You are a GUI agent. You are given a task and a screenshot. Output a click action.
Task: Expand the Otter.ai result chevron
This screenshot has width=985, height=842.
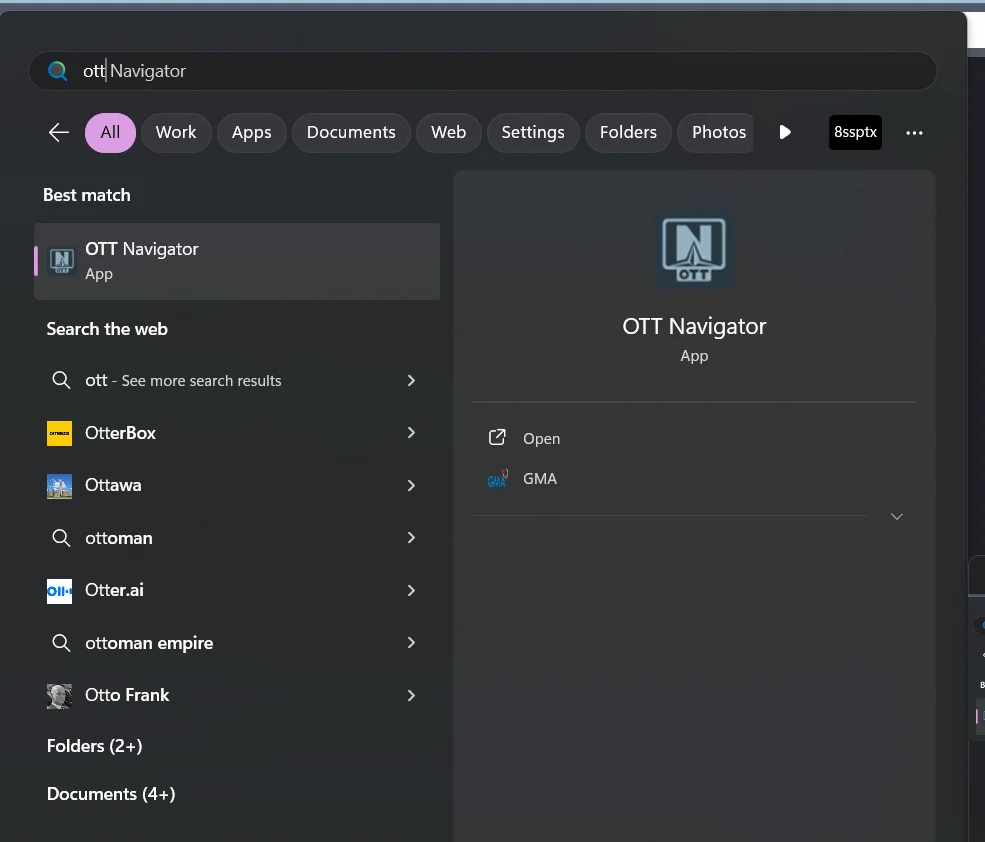point(411,590)
